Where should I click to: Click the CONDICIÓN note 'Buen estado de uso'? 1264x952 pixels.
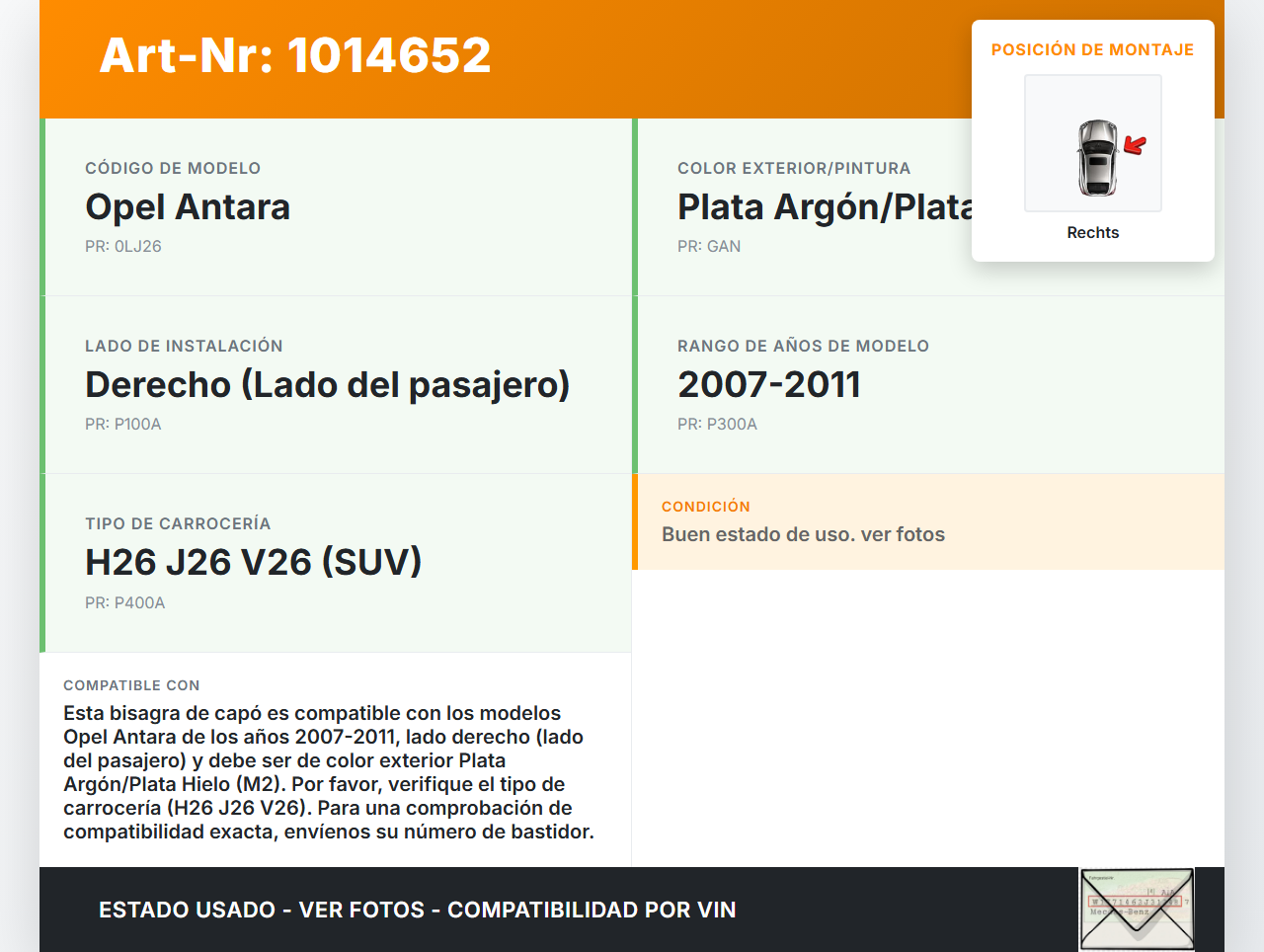803,534
